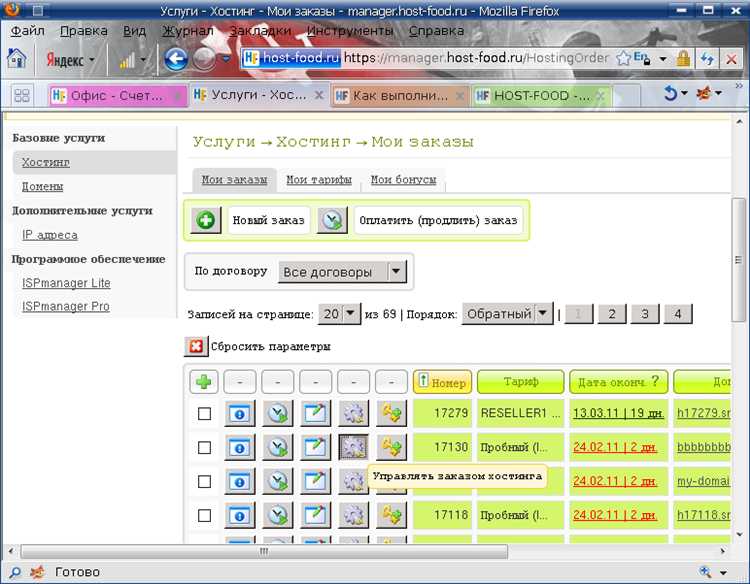Click edit icon for order 17279

315,413
